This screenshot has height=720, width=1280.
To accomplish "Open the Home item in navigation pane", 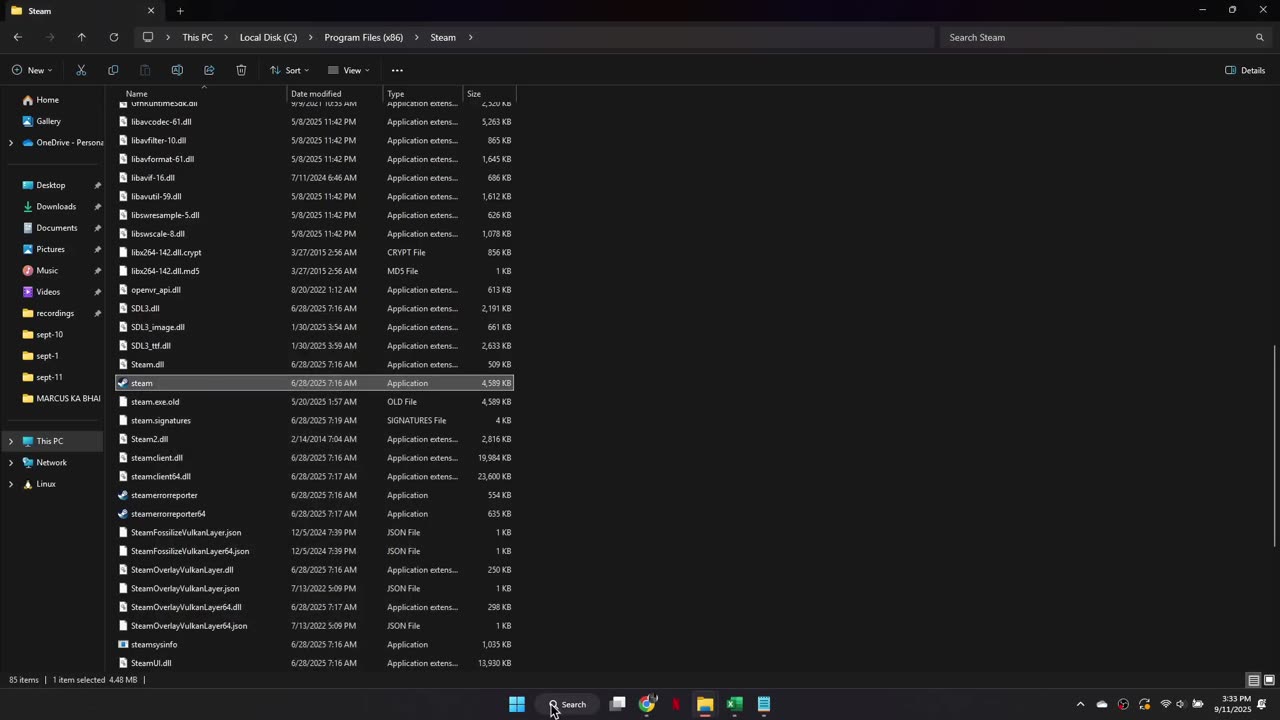I will pyautogui.click(x=47, y=100).
